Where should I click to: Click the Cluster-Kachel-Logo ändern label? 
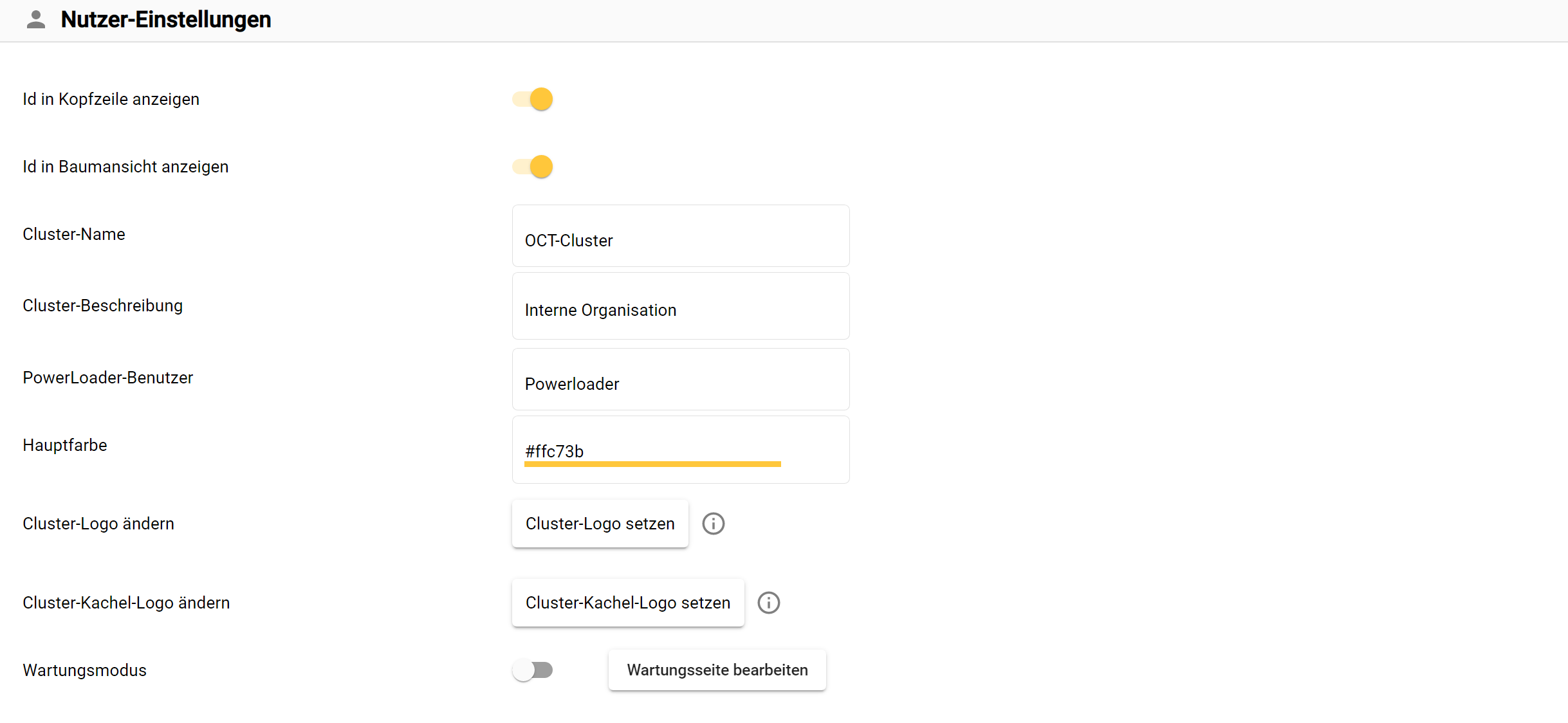tap(126, 603)
